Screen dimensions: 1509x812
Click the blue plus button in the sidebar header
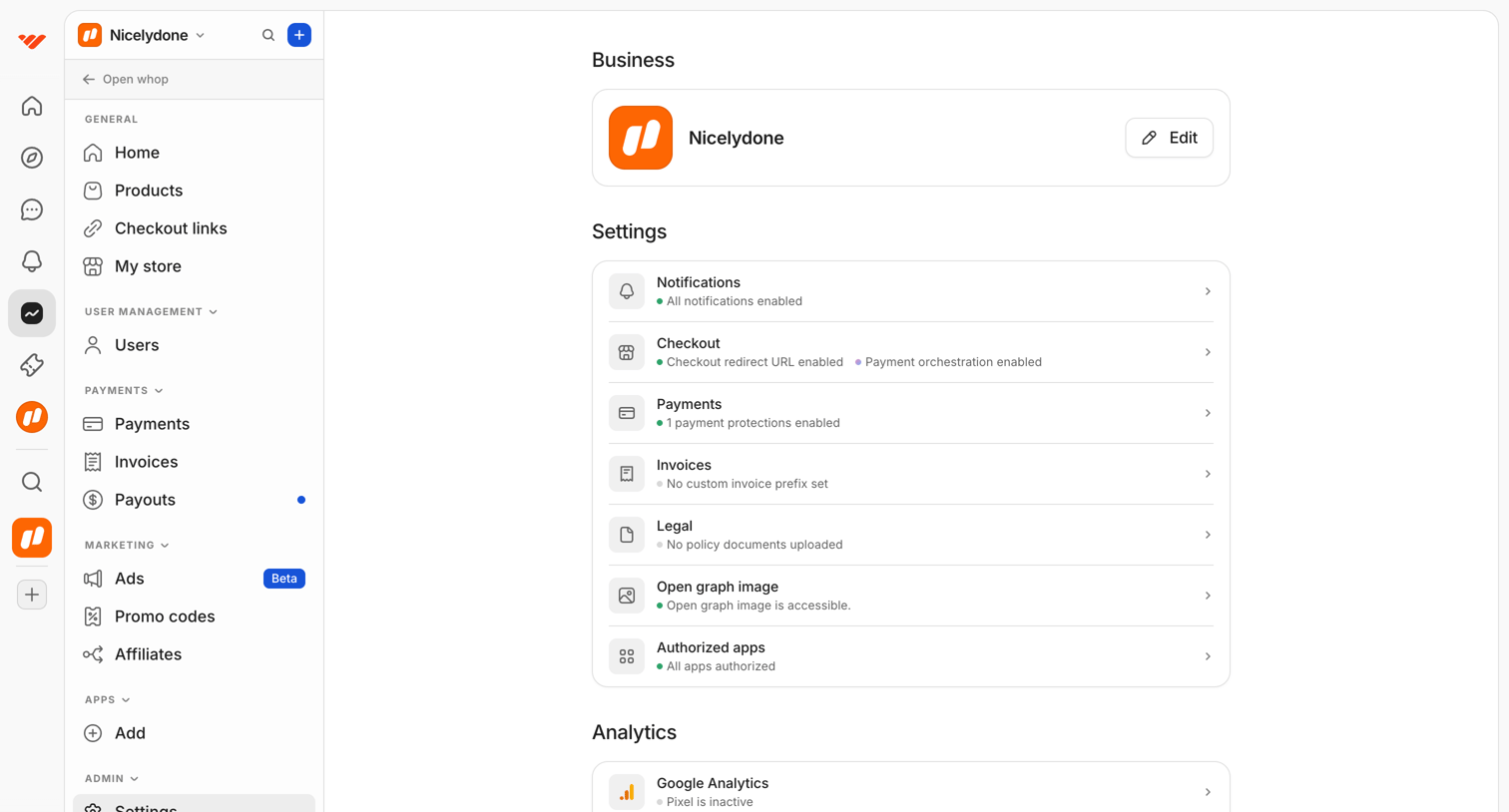tap(299, 35)
